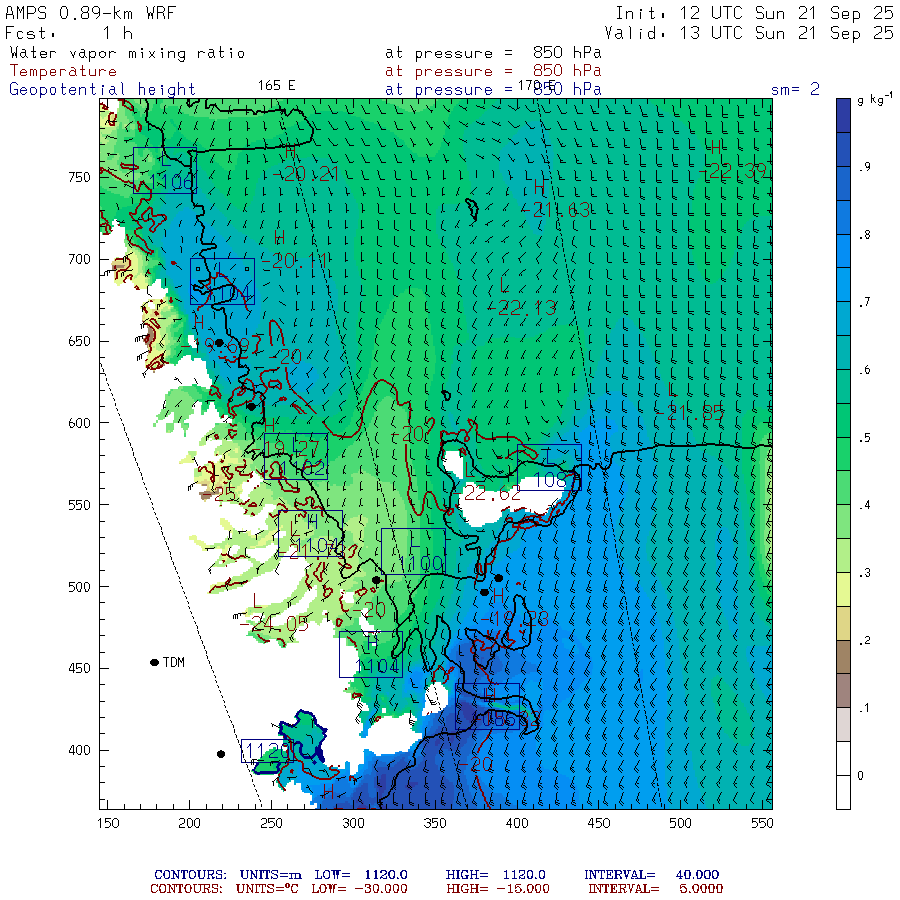Click the red '-22.13' temperature low value
The height and width of the screenshot is (900, 900).
[522, 308]
